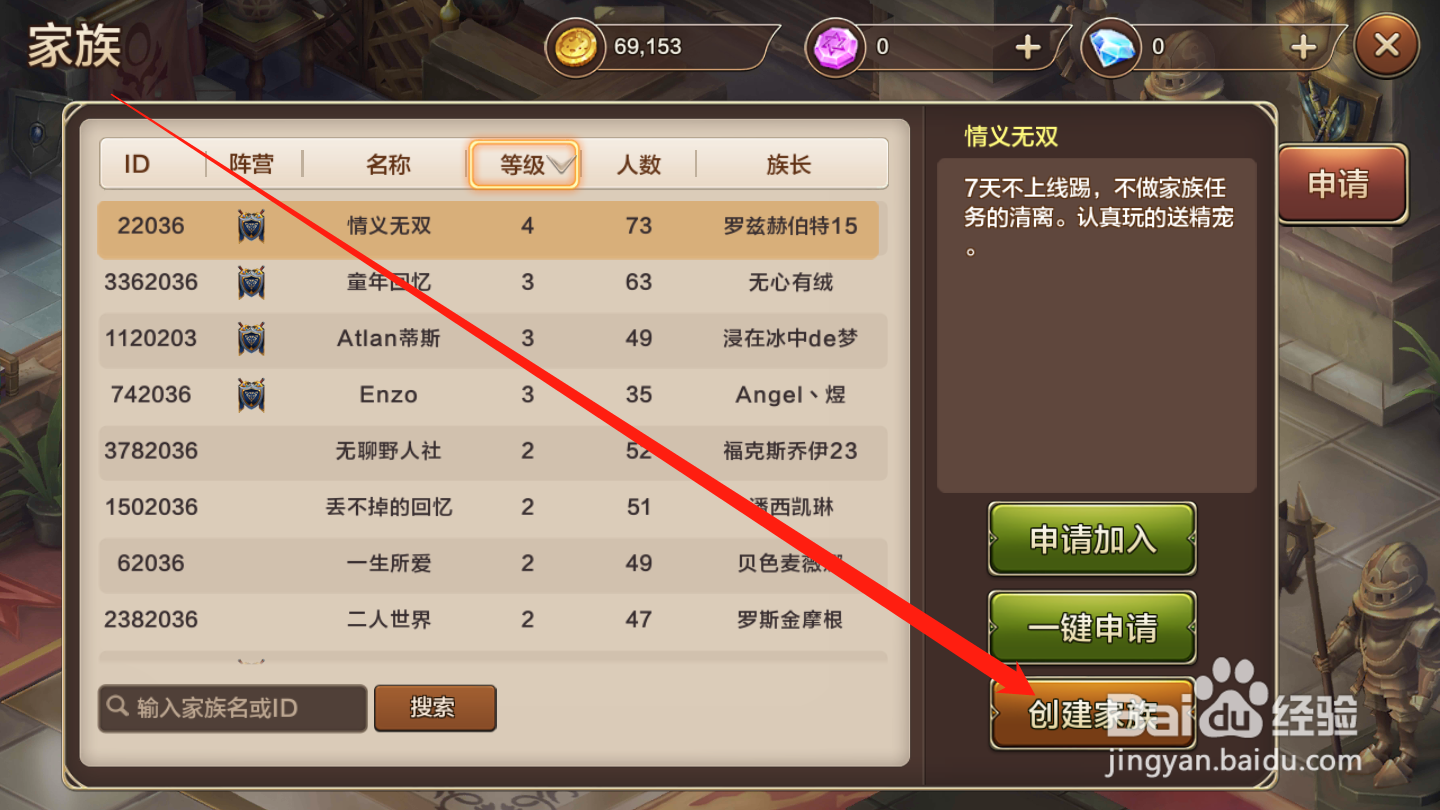The height and width of the screenshot is (810, 1440).
Task: Click the purple gem currency icon
Action: click(x=836, y=48)
